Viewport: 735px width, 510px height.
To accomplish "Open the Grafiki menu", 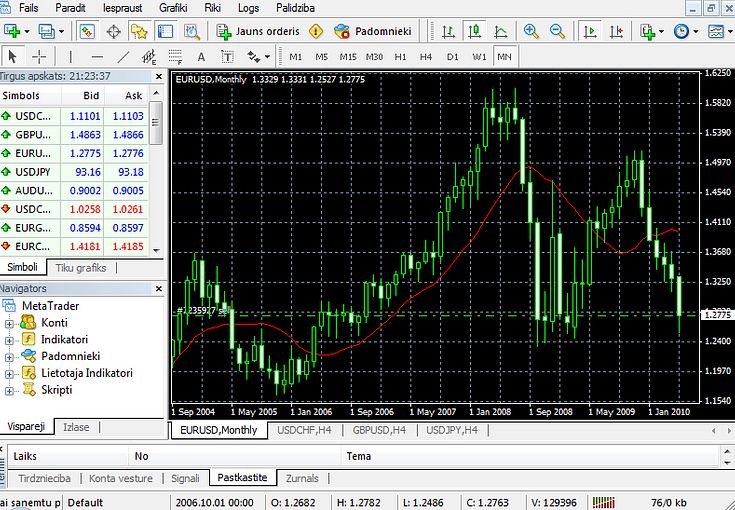I will point(172,7).
